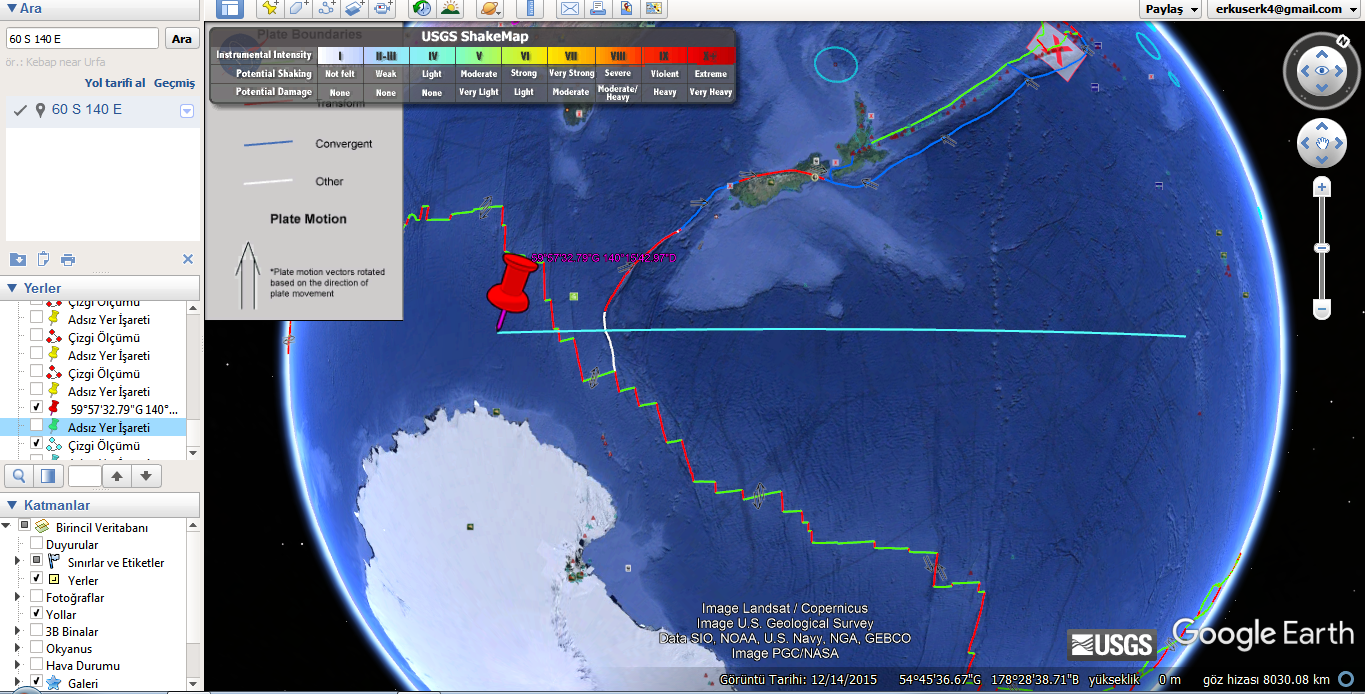
Task: Expand Sınırlar ve Etiketler layer
Action: (x=17, y=562)
